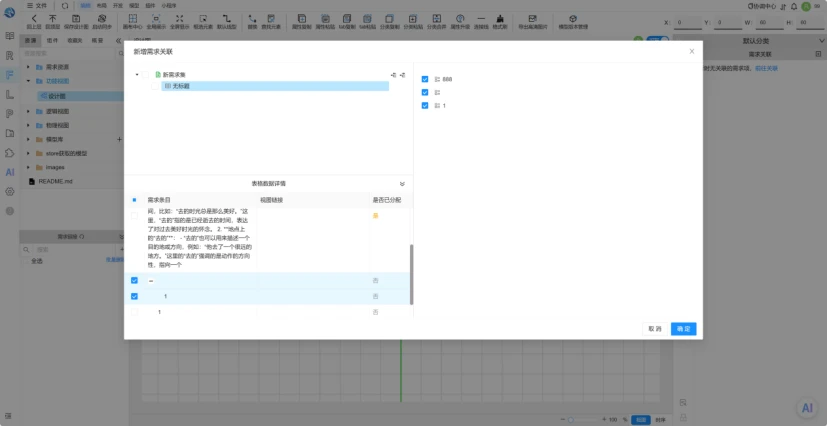Tick the 新需求集 tree checkbox
827x426 pixels.
pyautogui.click(x=146, y=75)
